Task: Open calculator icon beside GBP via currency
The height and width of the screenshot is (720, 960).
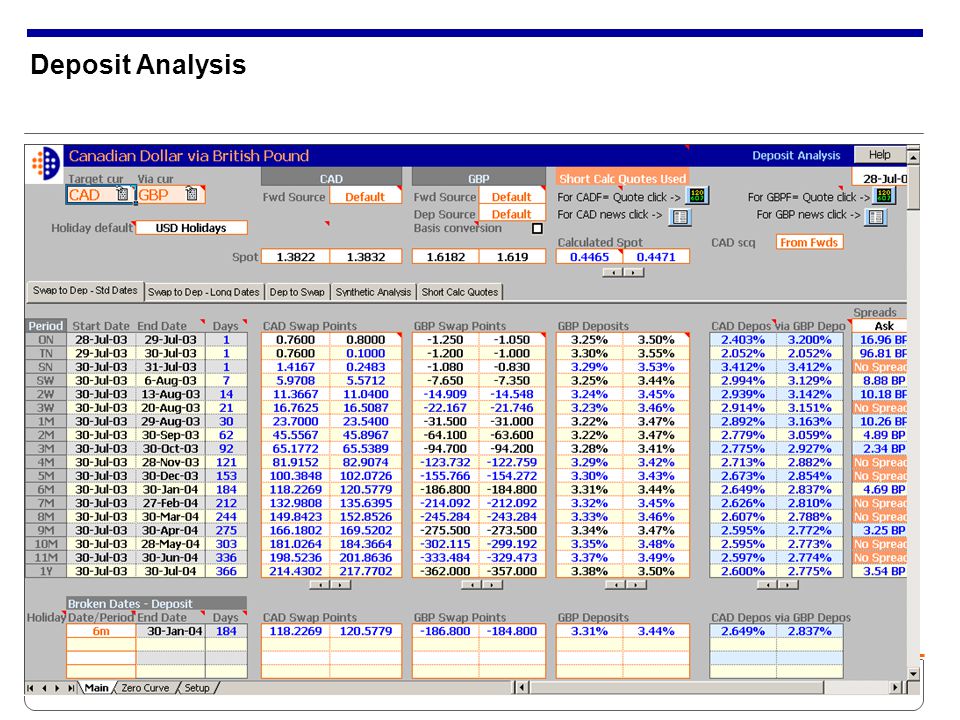Action: [x=192, y=195]
